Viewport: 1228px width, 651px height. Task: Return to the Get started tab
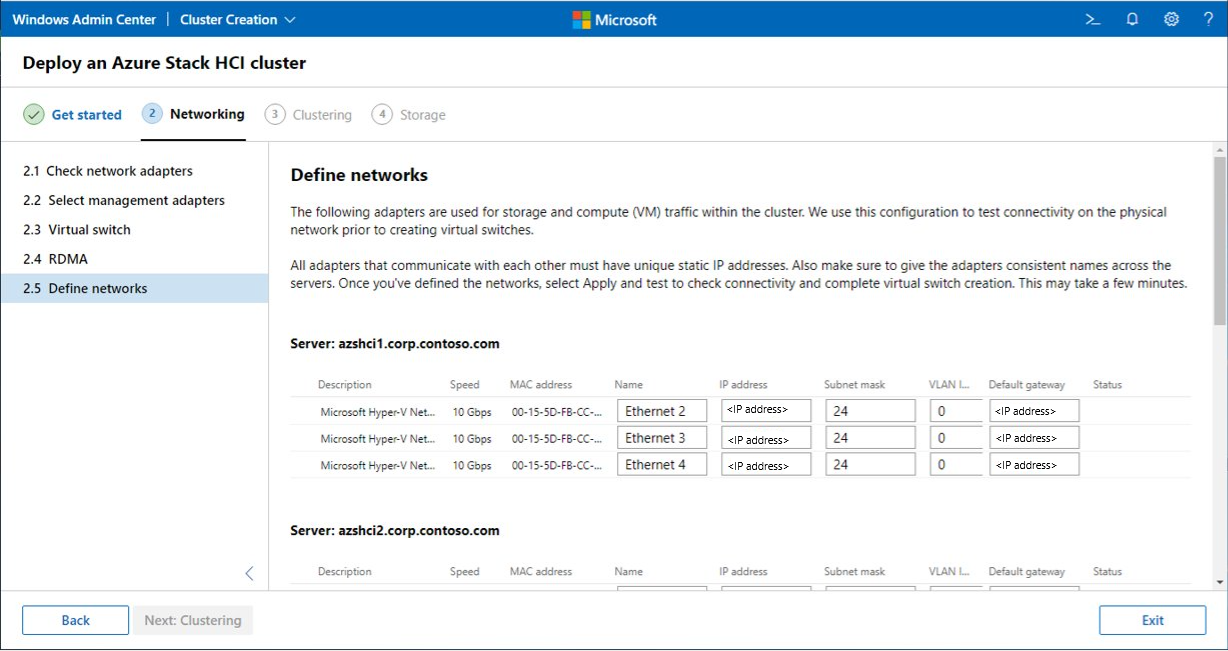coord(85,114)
